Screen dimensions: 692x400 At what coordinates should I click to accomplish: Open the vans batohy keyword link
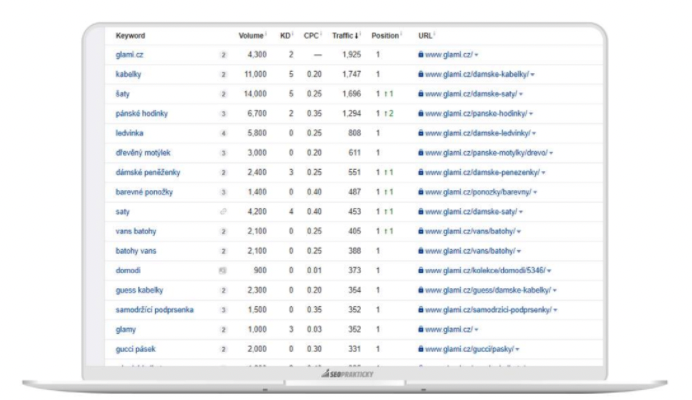tap(136, 231)
